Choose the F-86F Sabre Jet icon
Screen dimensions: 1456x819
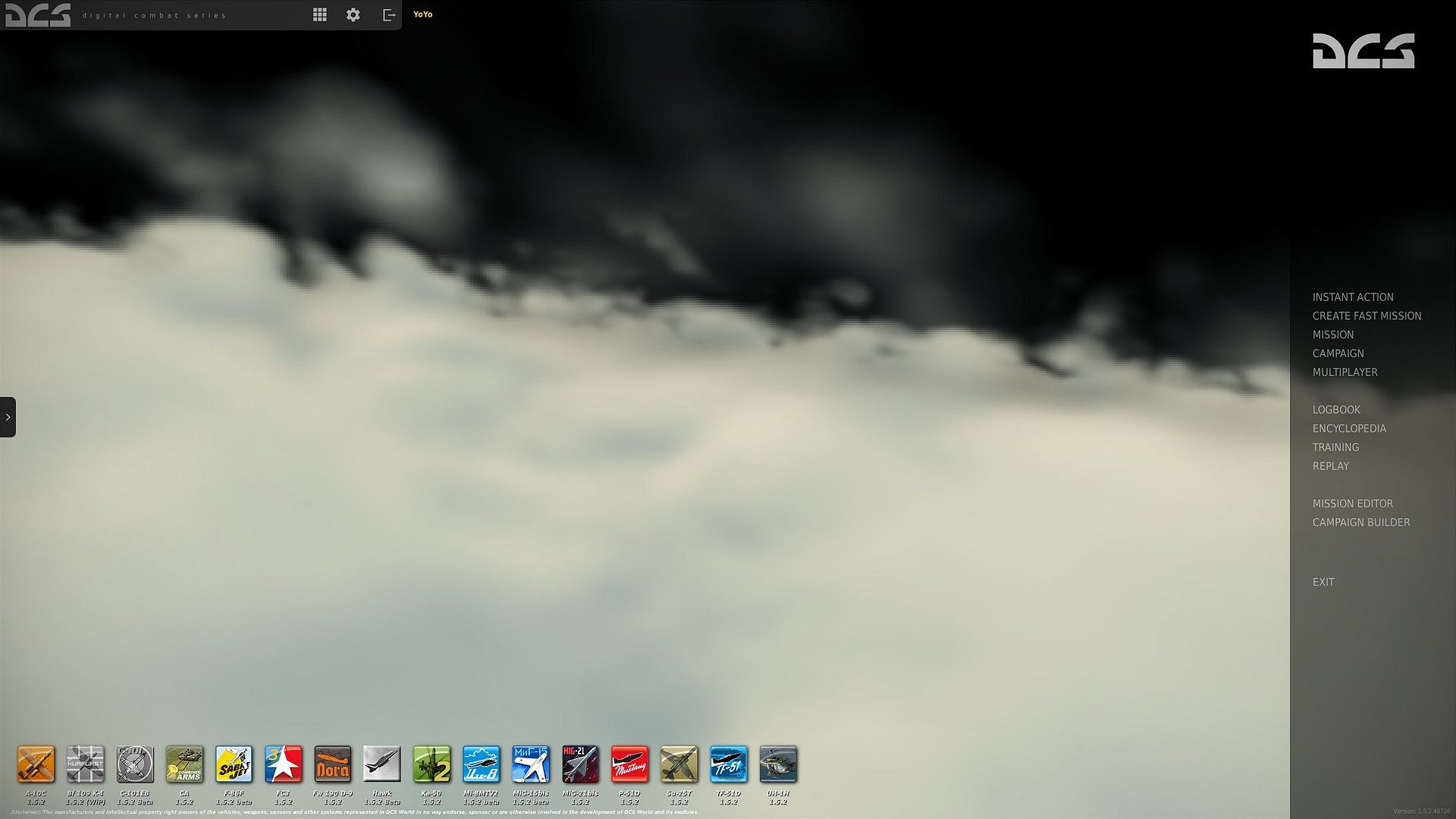point(234,764)
